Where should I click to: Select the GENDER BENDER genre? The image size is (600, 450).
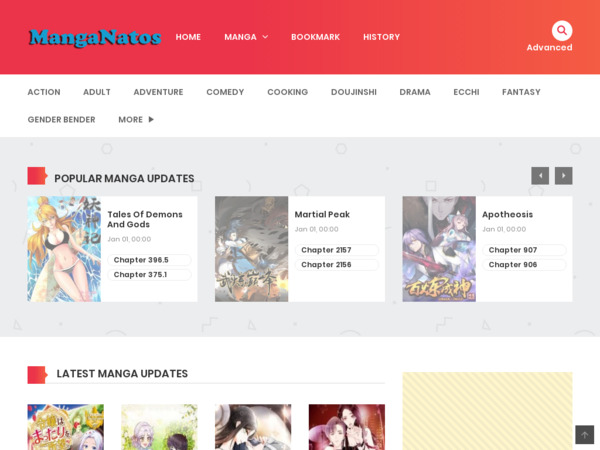tap(61, 120)
